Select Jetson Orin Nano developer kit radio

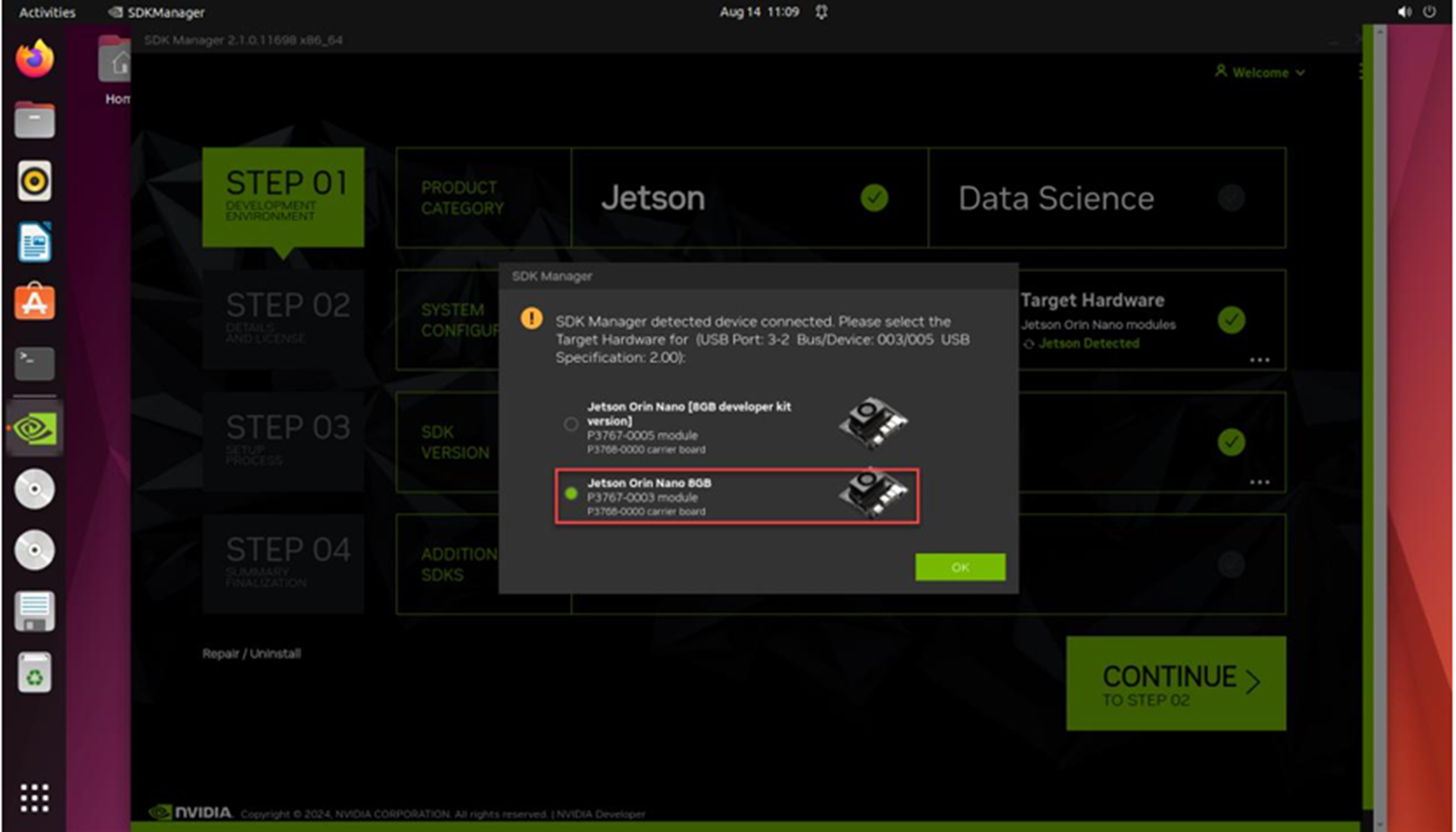[570, 424]
